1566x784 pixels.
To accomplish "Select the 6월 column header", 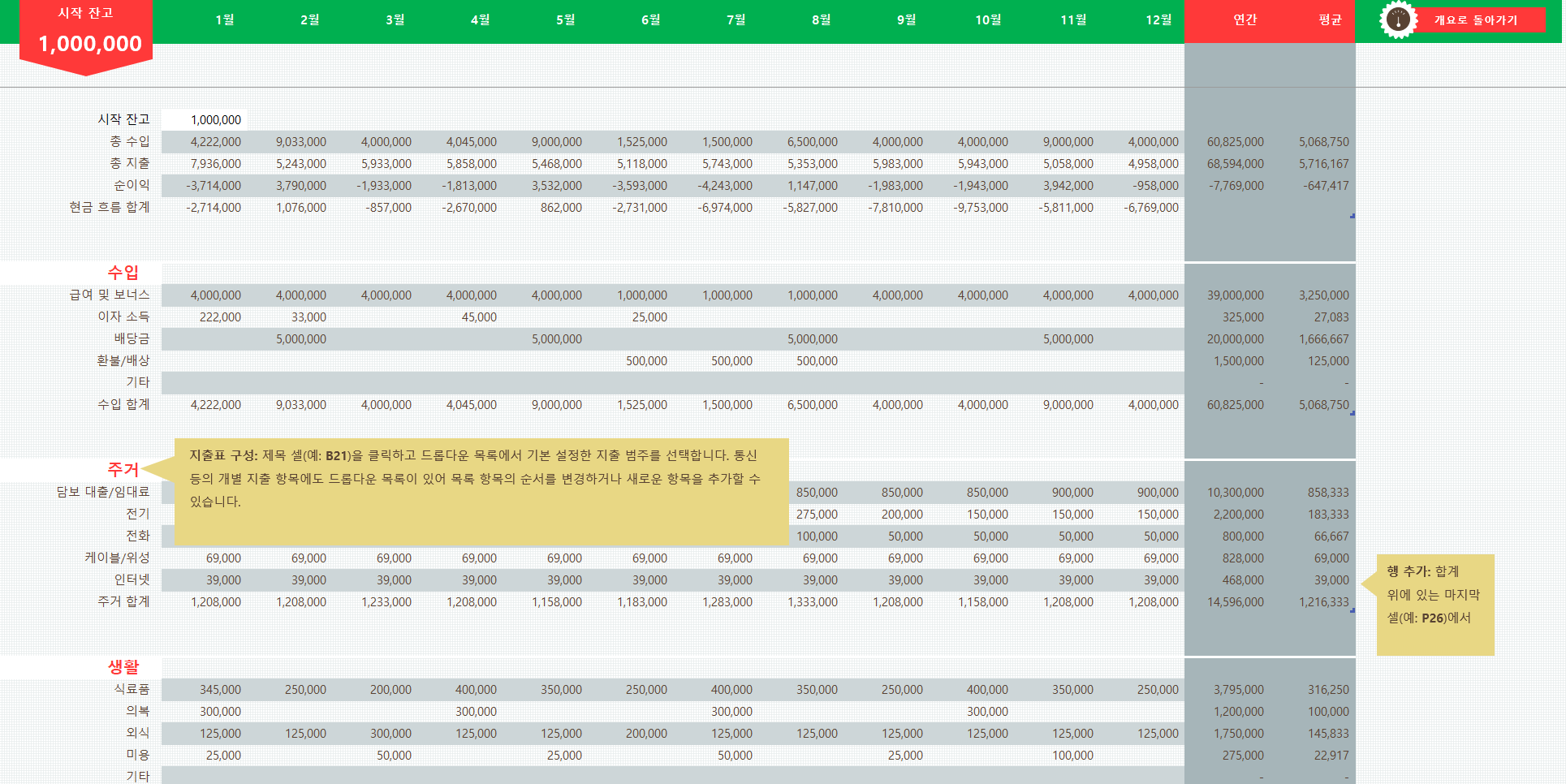I will pyautogui.click(x=651, y=19).
